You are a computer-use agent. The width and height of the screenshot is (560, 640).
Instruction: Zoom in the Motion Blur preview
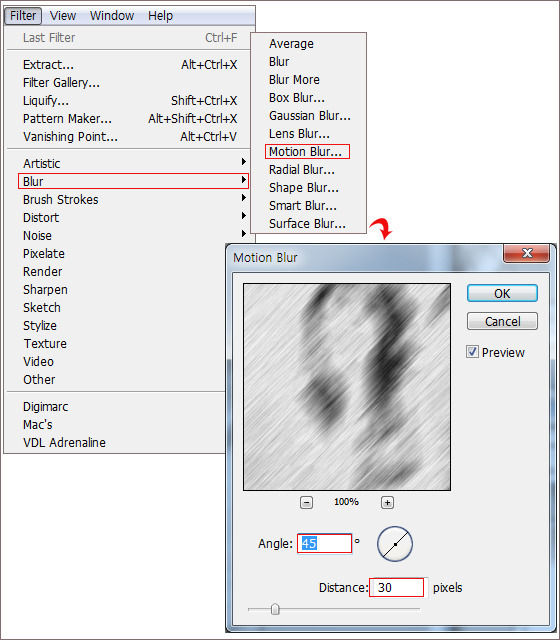tap(387, 502)
